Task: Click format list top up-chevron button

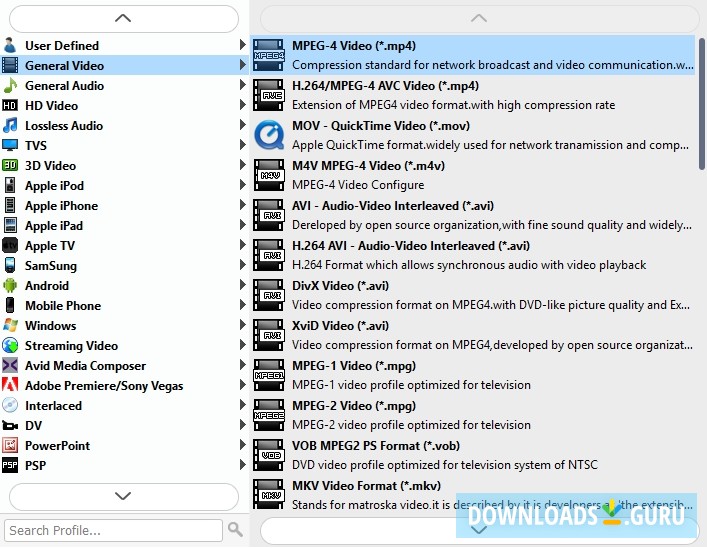Action: 479,18
